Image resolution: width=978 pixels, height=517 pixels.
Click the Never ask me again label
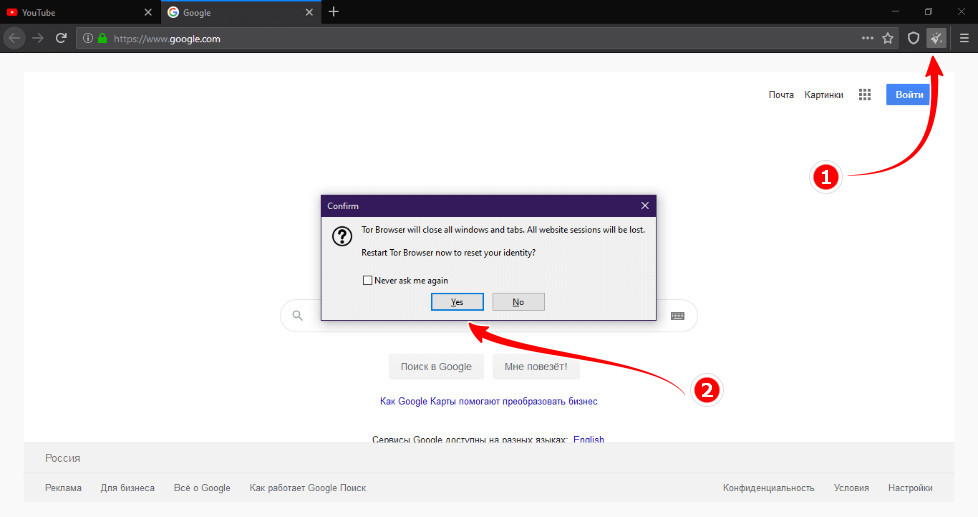click(x=411, y=281)
